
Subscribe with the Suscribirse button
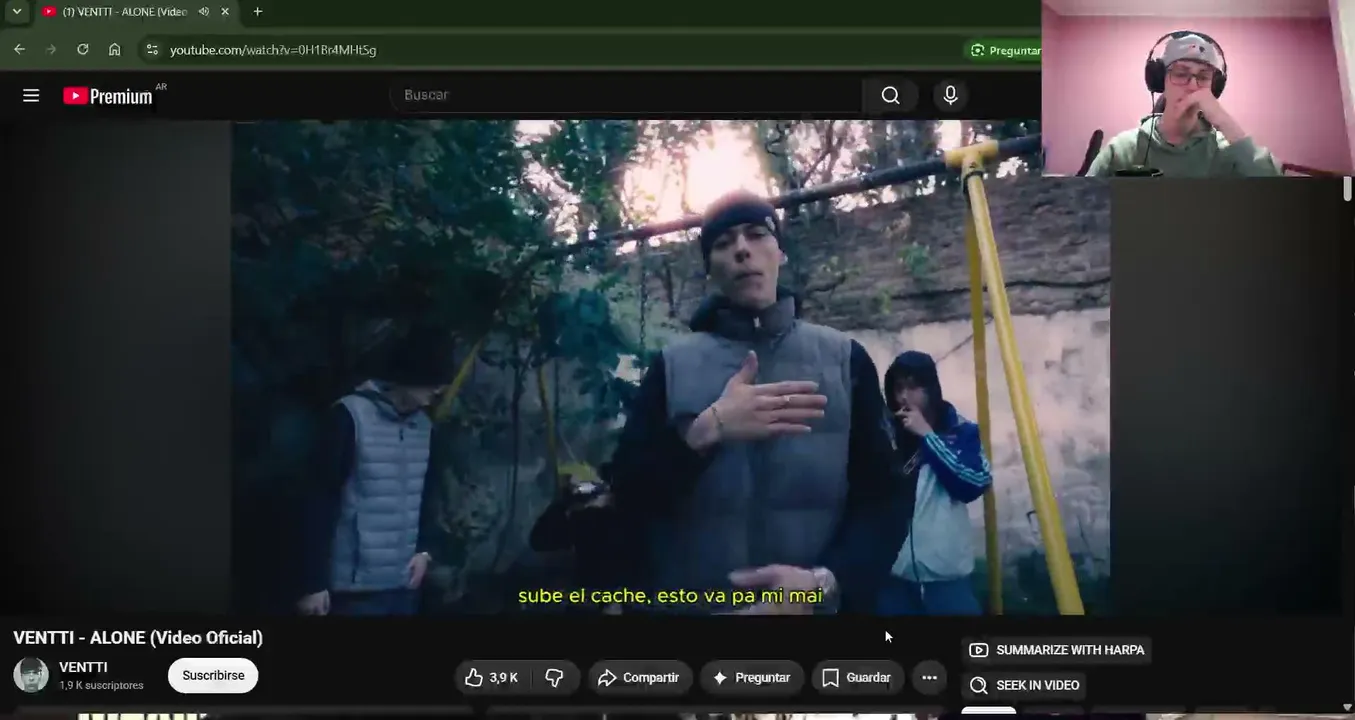click(213, 676)
